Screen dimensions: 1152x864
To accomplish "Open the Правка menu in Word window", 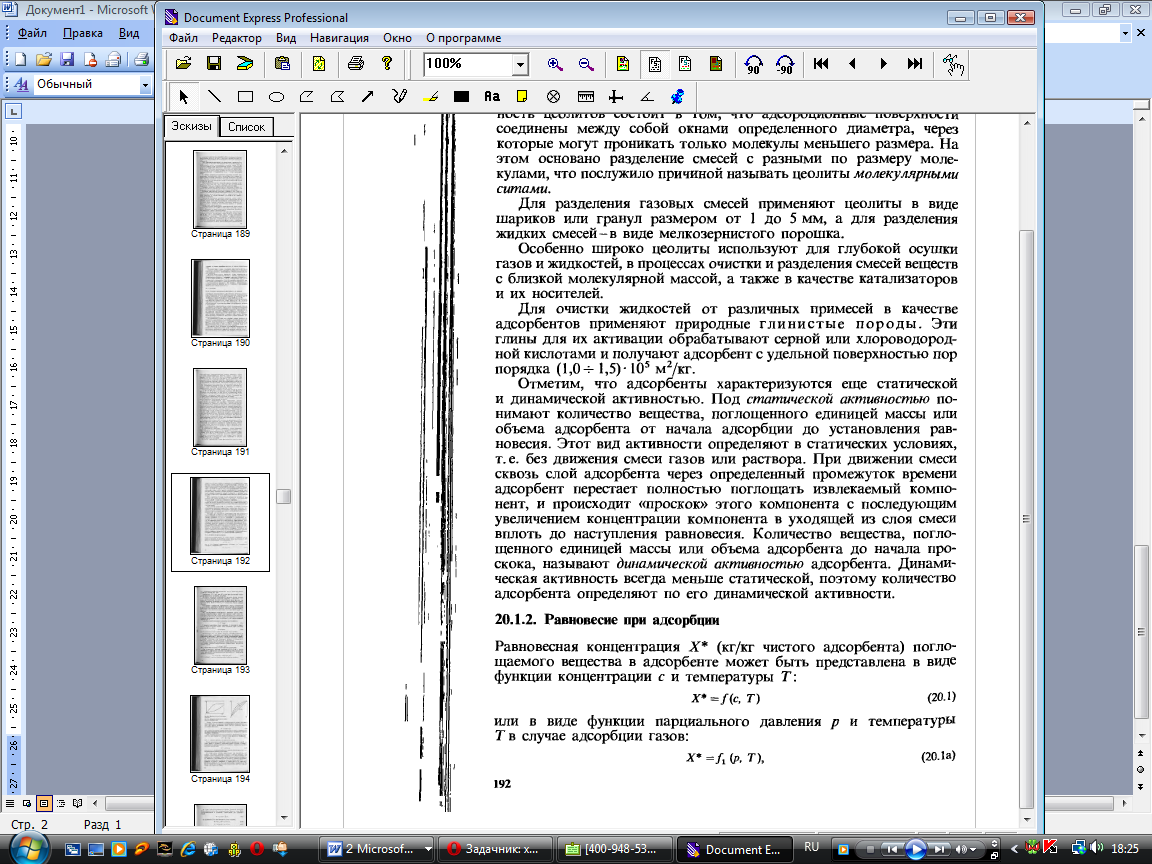I will pyautogui.click(x=82, y=33).
